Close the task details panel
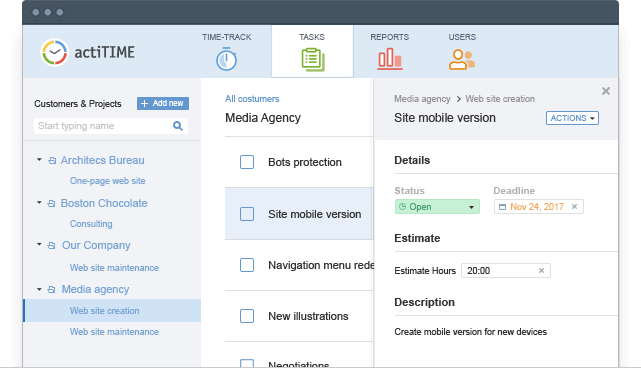This screenshot has width=641, height=368. coord(606,91)
